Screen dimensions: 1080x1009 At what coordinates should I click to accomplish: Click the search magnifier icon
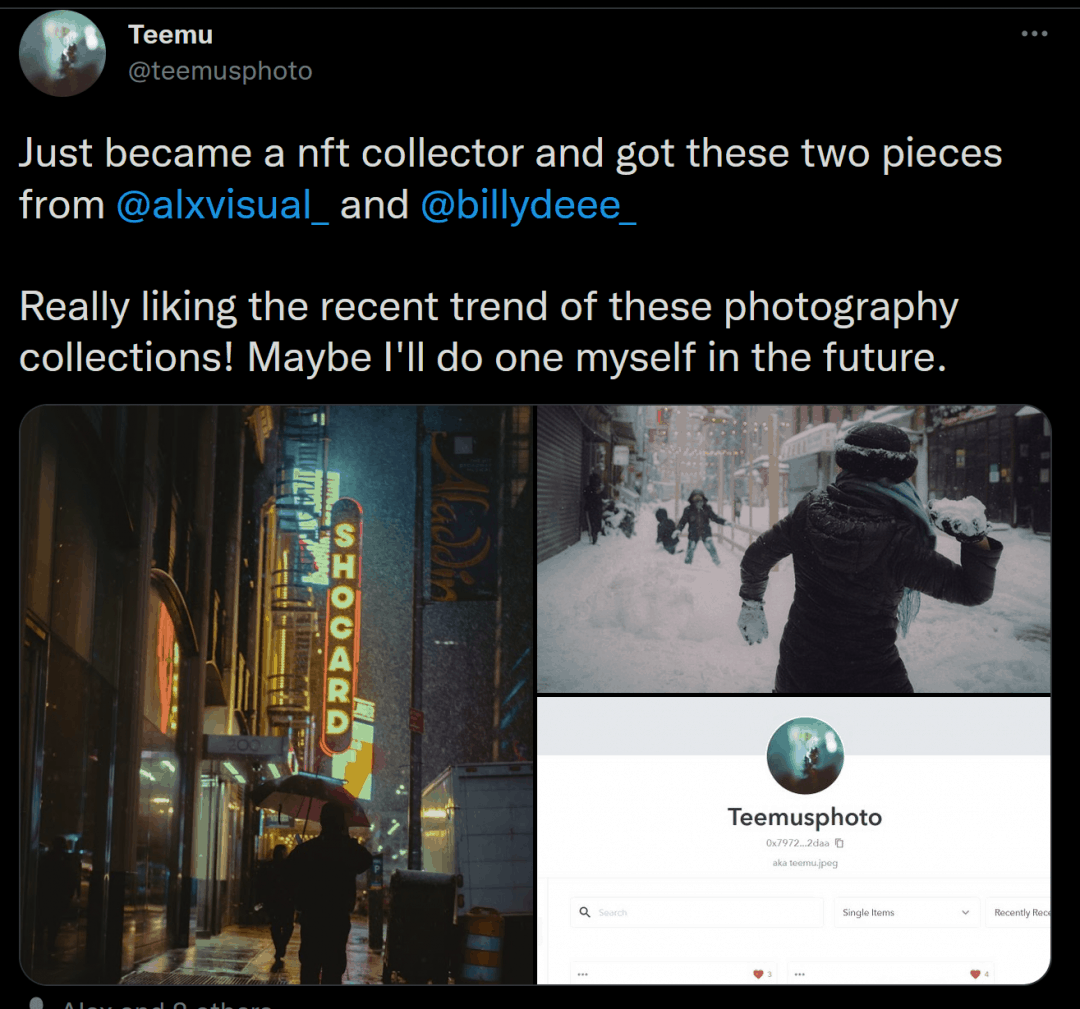click(x=584, y=912)
